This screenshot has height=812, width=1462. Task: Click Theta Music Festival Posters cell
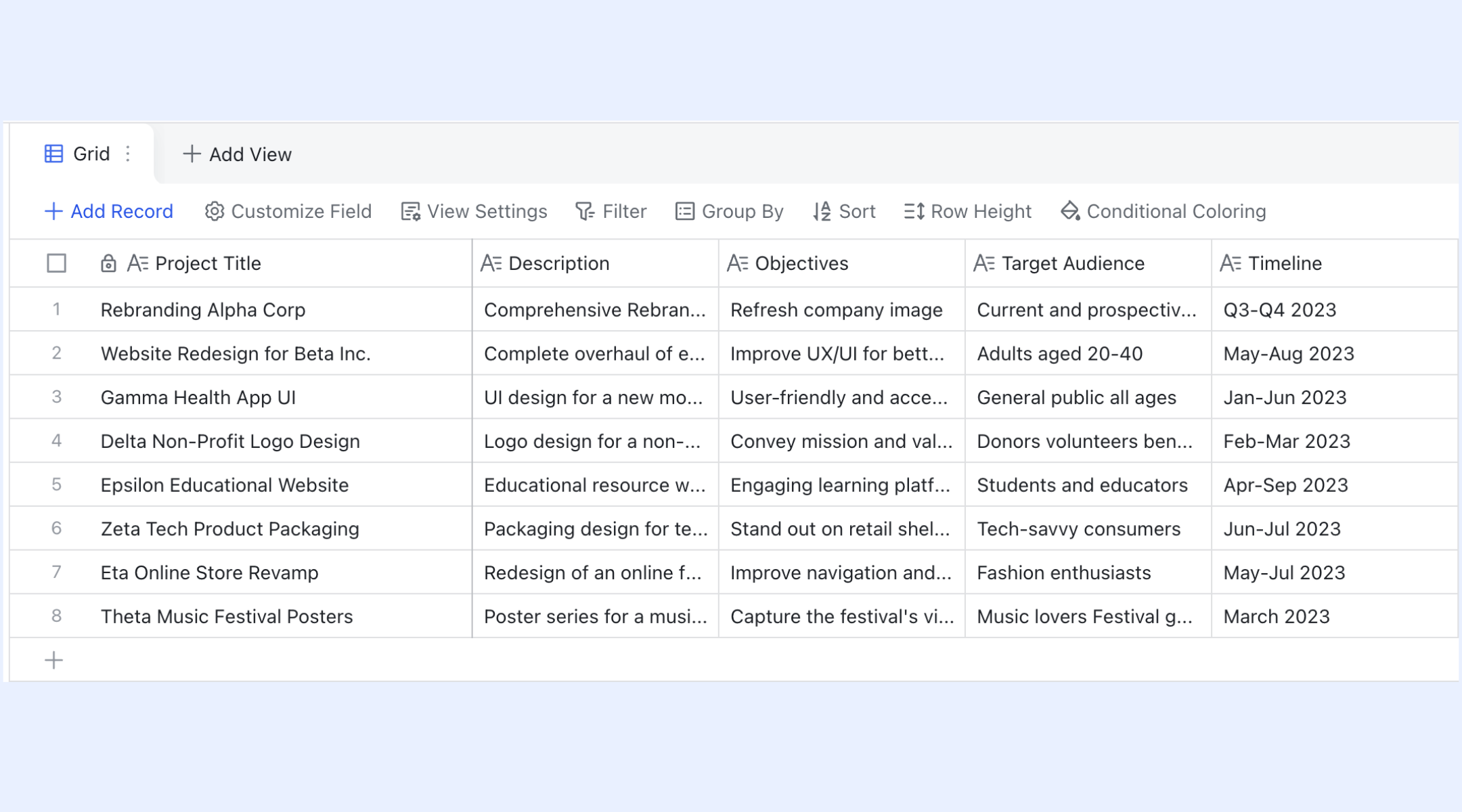click(281, 616)
